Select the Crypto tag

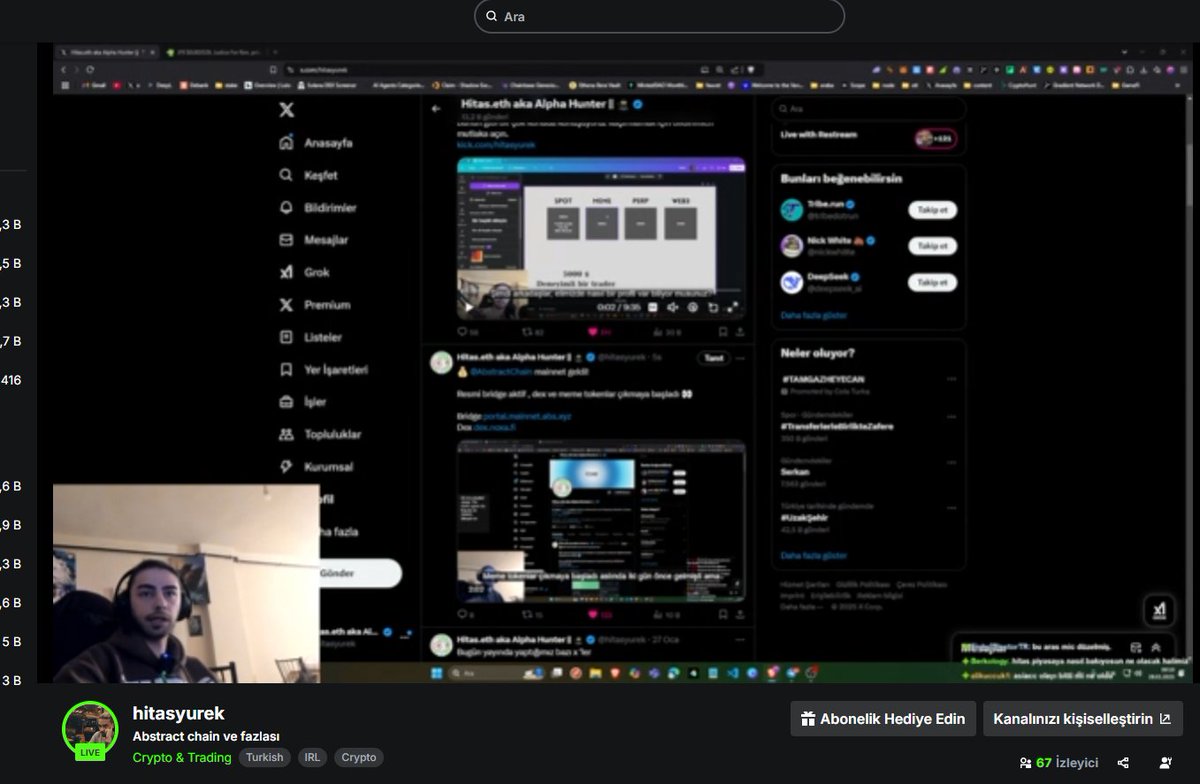359,757
